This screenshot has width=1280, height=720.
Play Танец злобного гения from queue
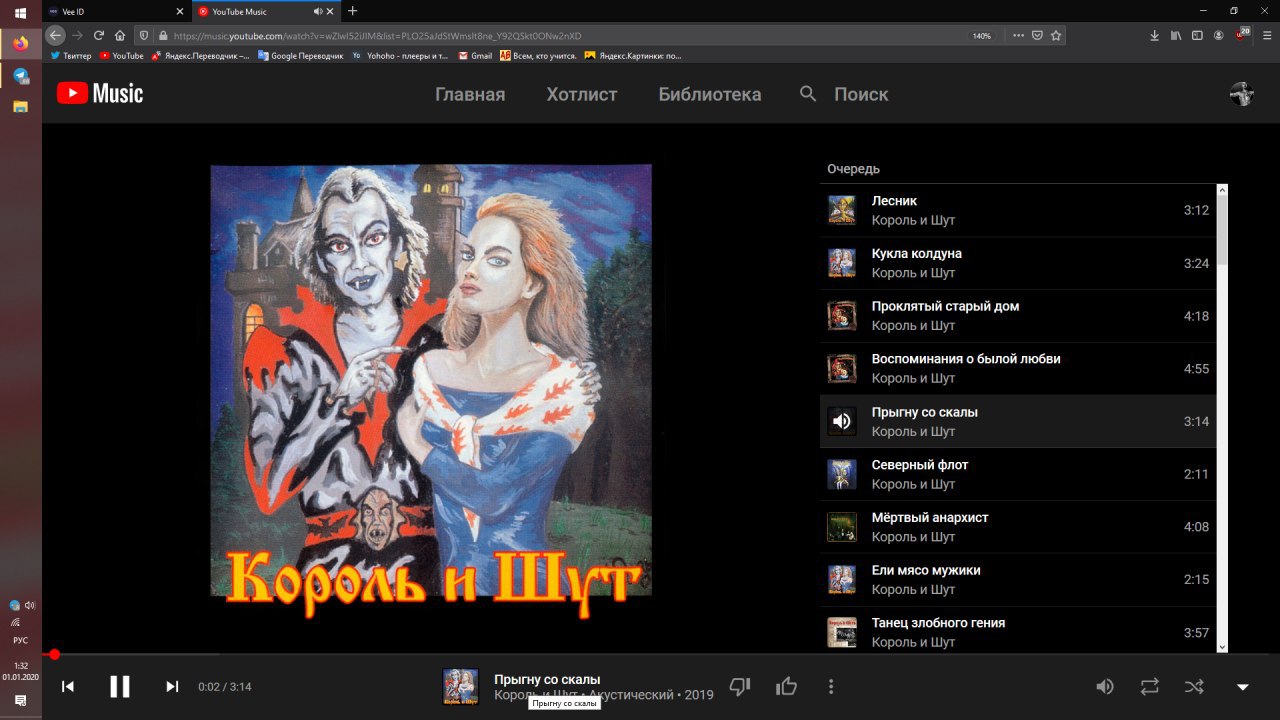pos(1018,632)
